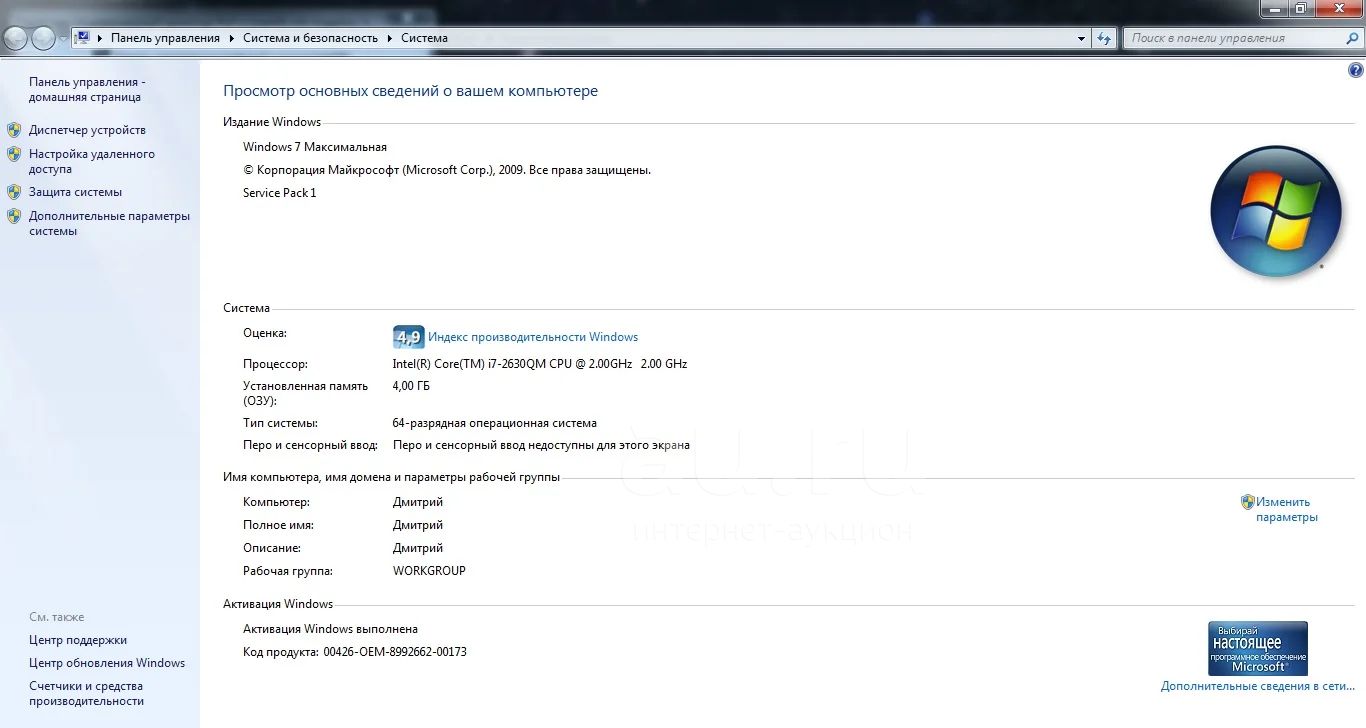Open recent pages dropdown next to nav arrows
This screenshot has height=728, width=1366.
tap(63, 39)
